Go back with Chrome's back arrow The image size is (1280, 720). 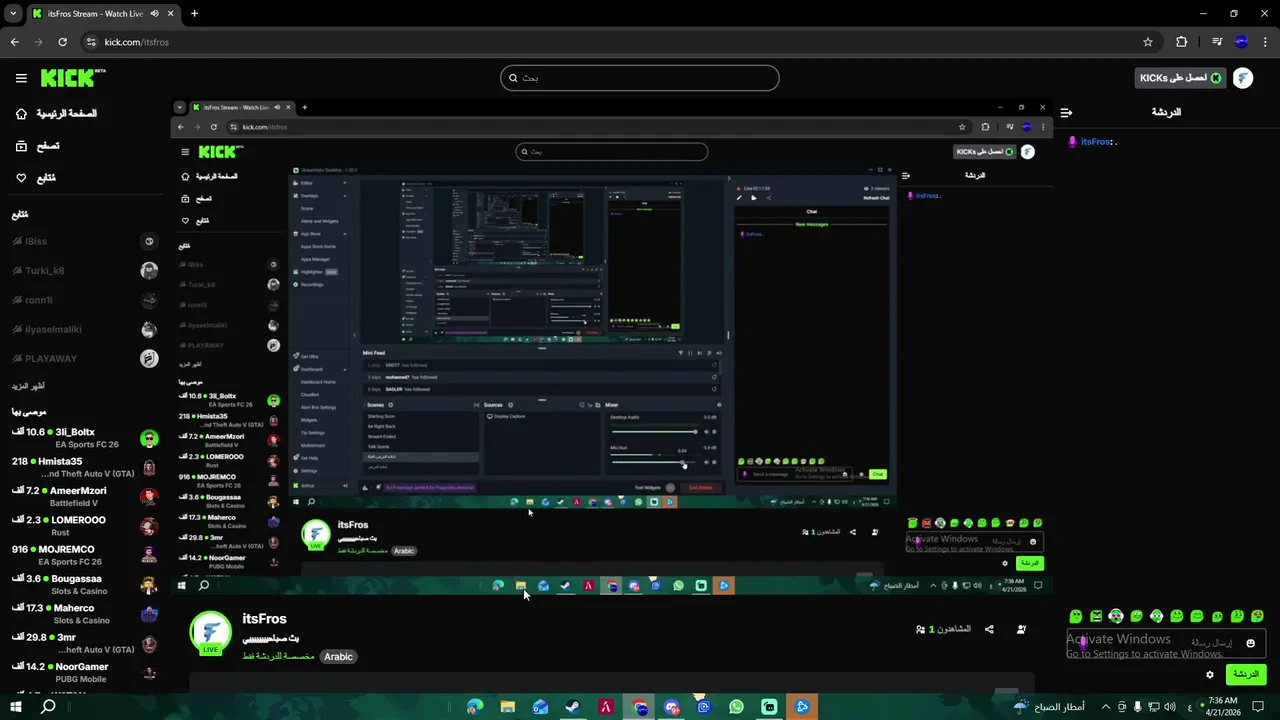(14, 42)
